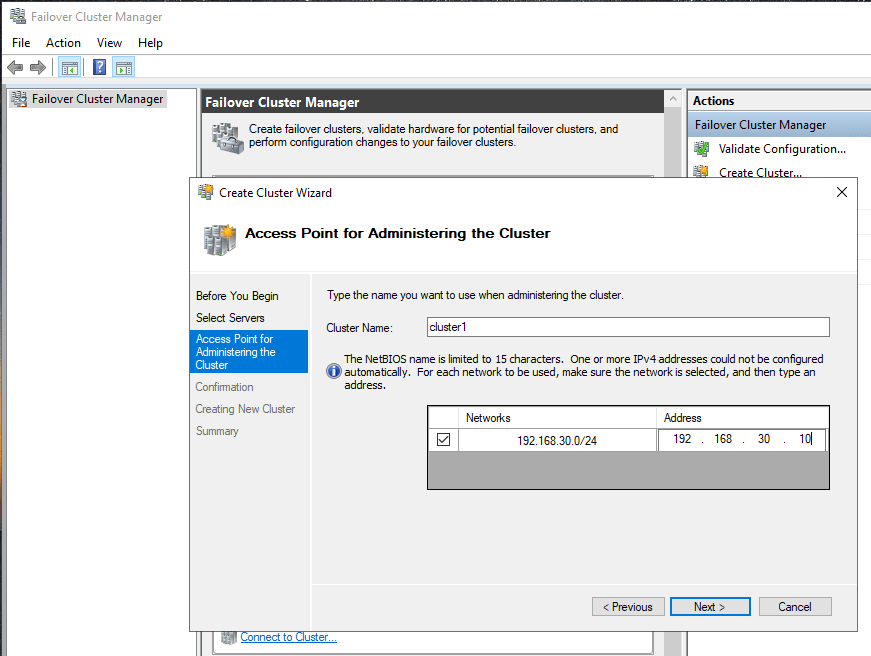Click the Back arrow toolbar icon
The height and width of the screenshot is (656, 871).
point(15,67)
